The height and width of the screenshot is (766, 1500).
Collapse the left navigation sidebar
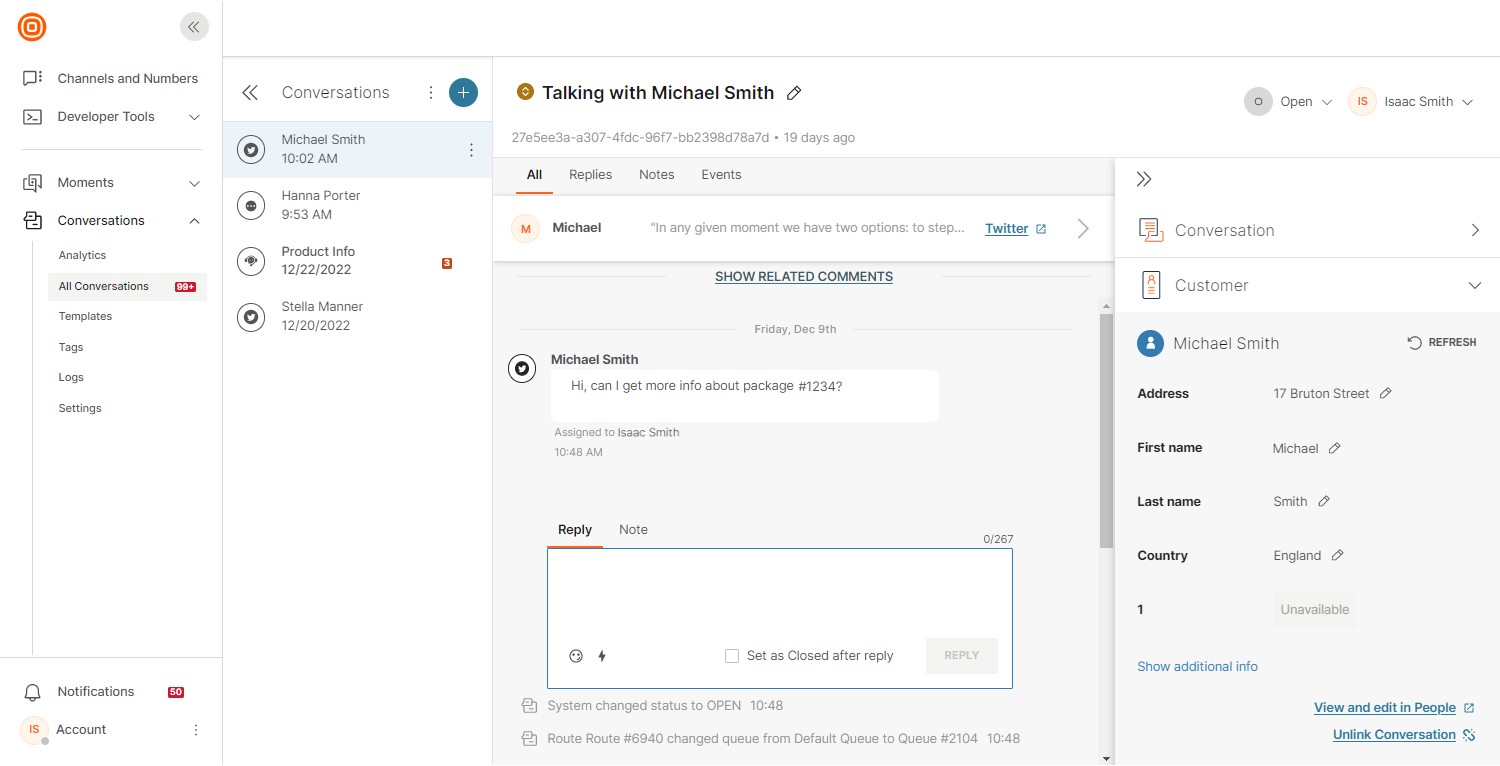click(194, 27)
